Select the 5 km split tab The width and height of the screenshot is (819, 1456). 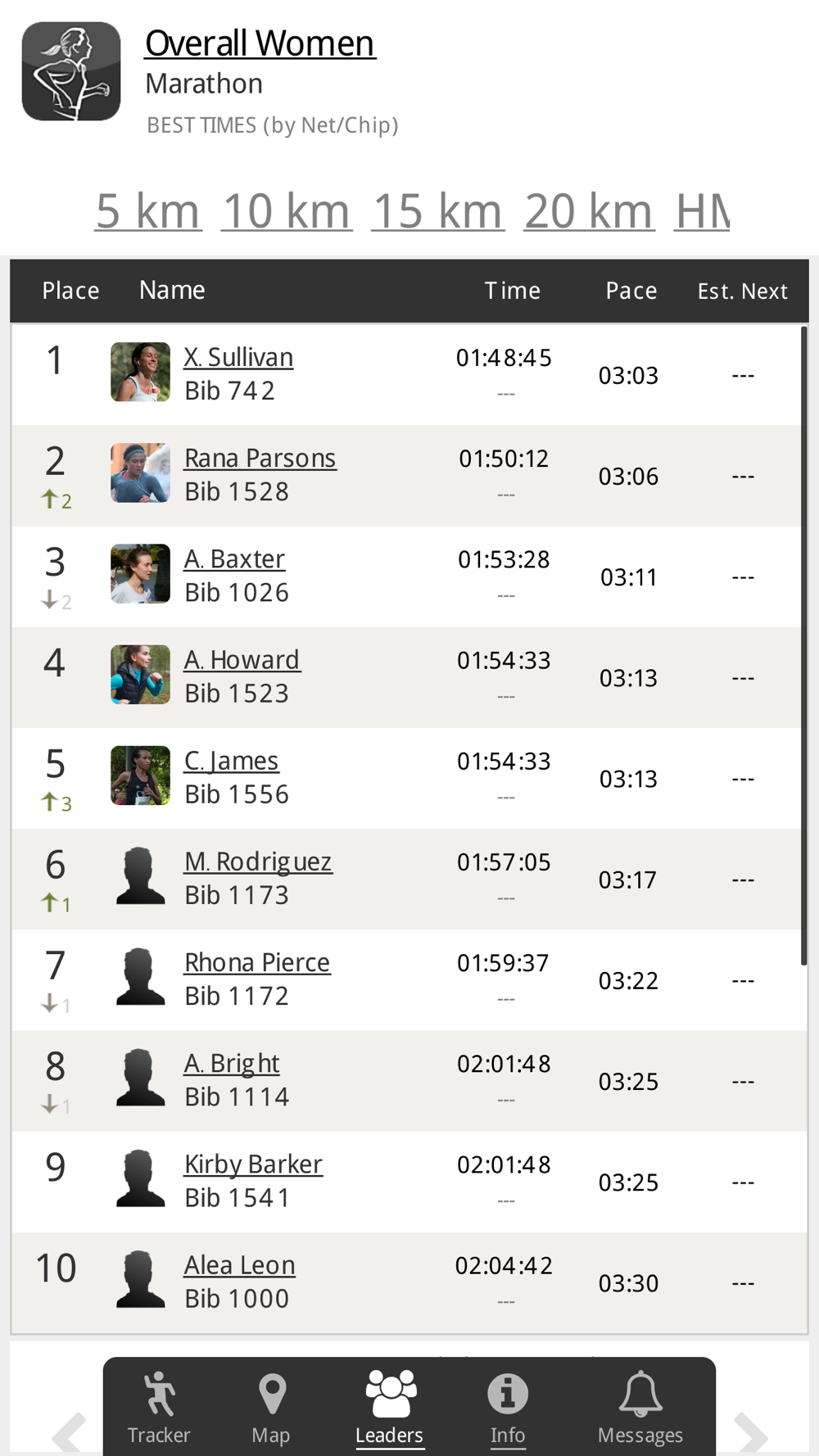[148, 210]
